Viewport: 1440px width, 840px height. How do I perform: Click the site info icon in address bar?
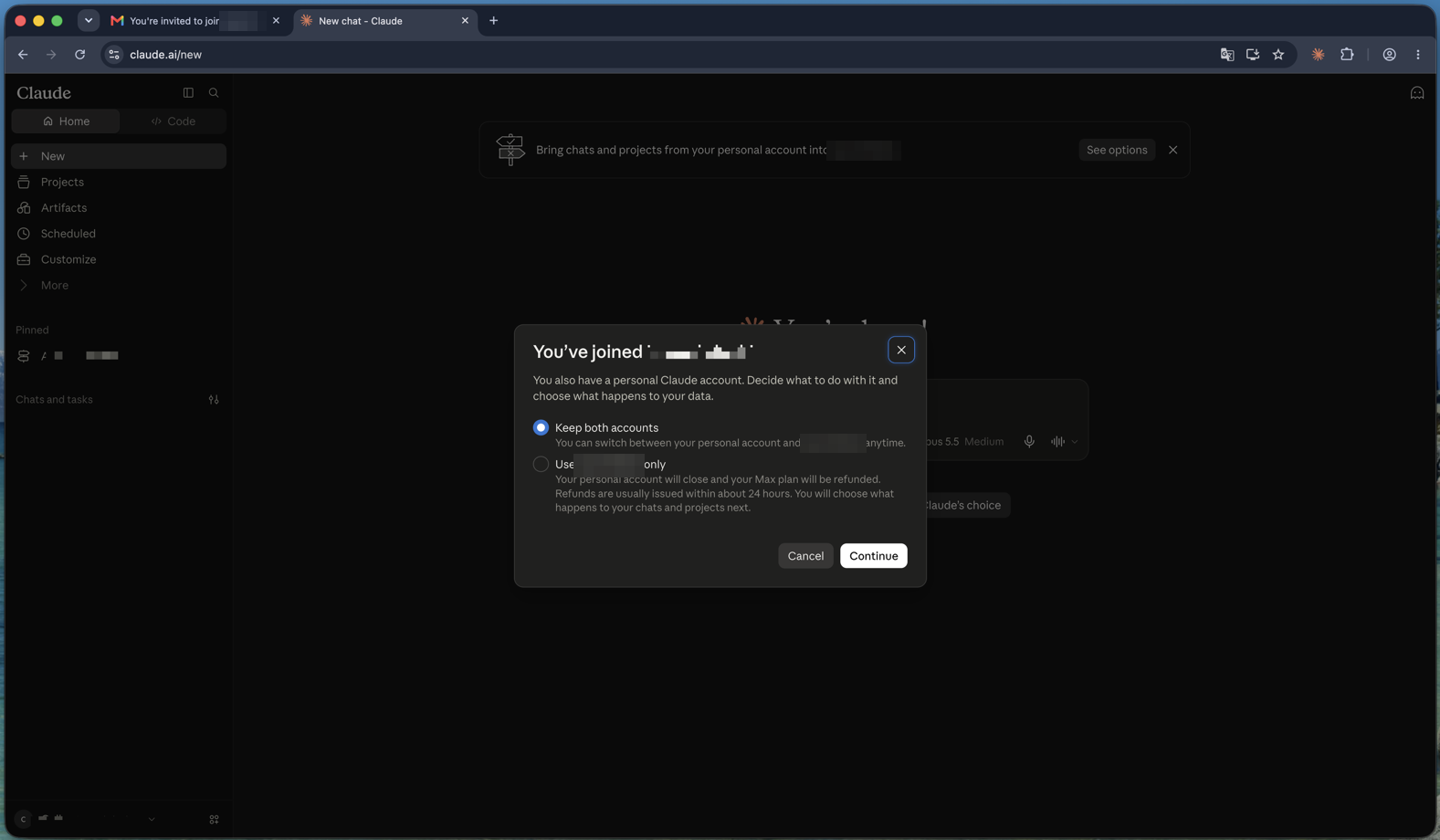coord(114,55)
